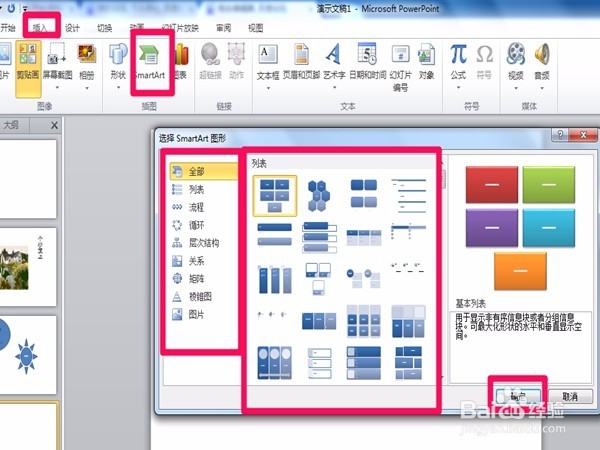Screen dimensions: 600x450
Task: Open the 视图 ribbon tab
Action: click(x=255, y=28)
